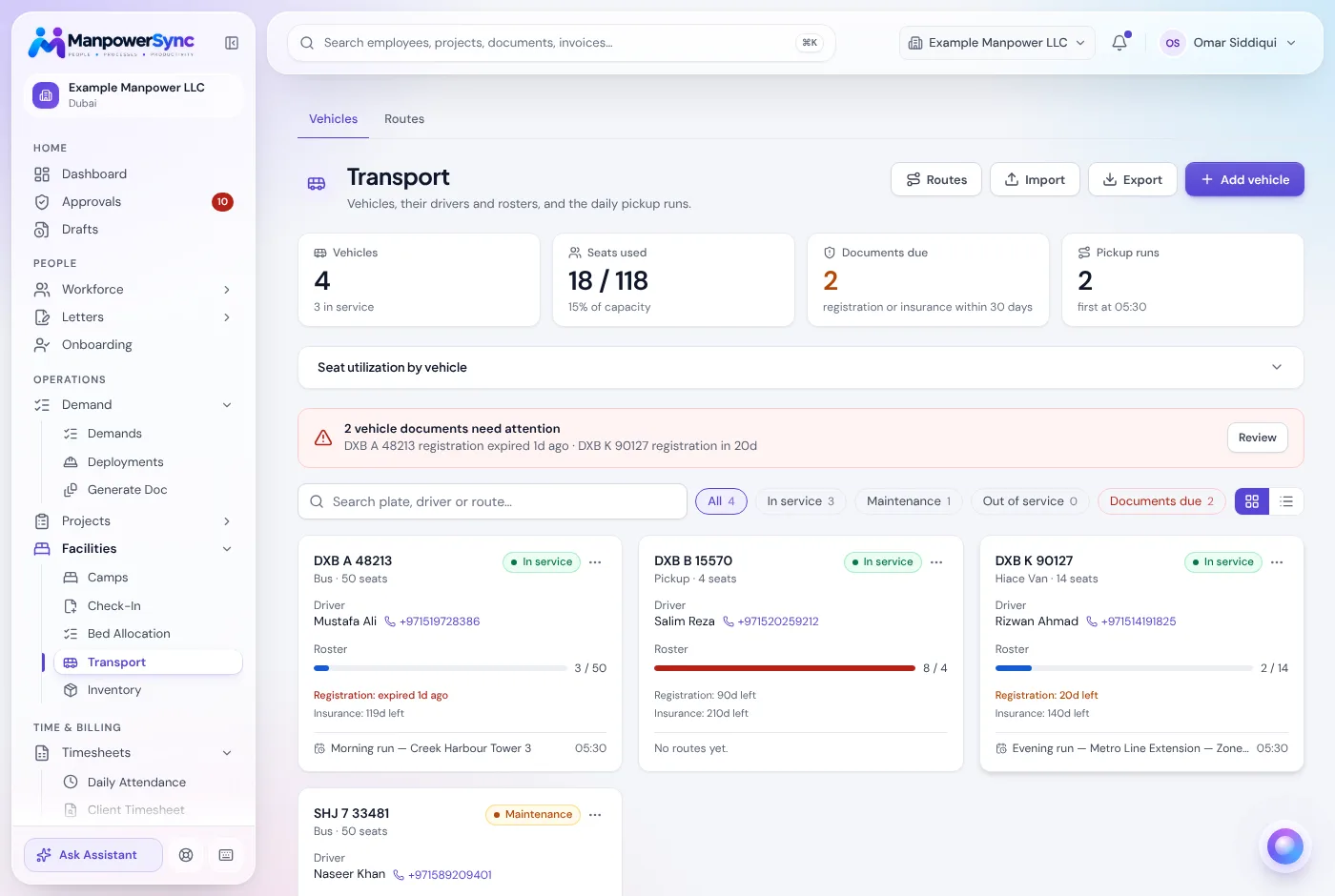Screen dimensions: 1335x896
Task: Open the keyboard shortcuts icon
Action: (x=226, y=855)
